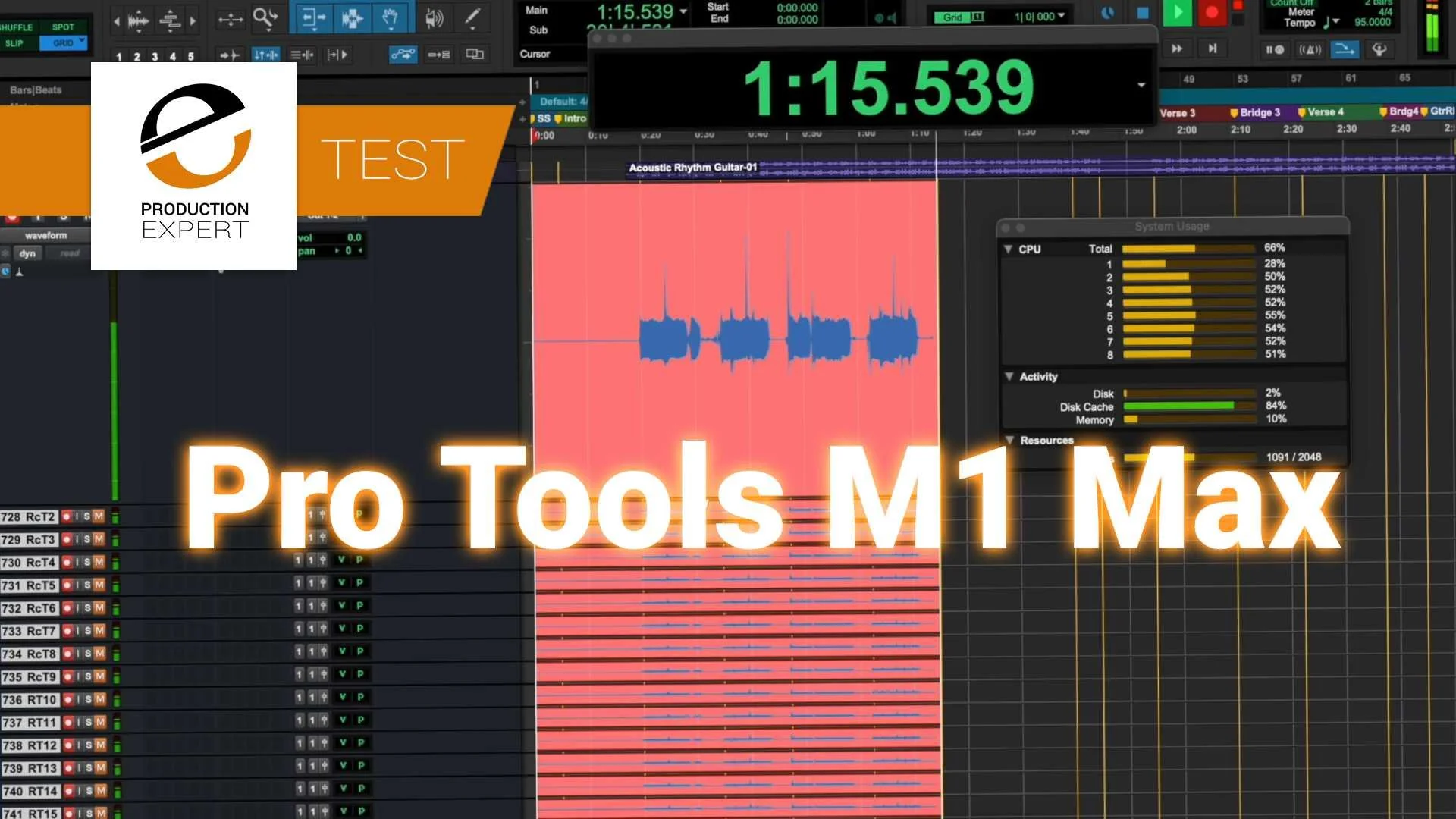
Task: Click the Go to End button
Action: pos(1213,49)
